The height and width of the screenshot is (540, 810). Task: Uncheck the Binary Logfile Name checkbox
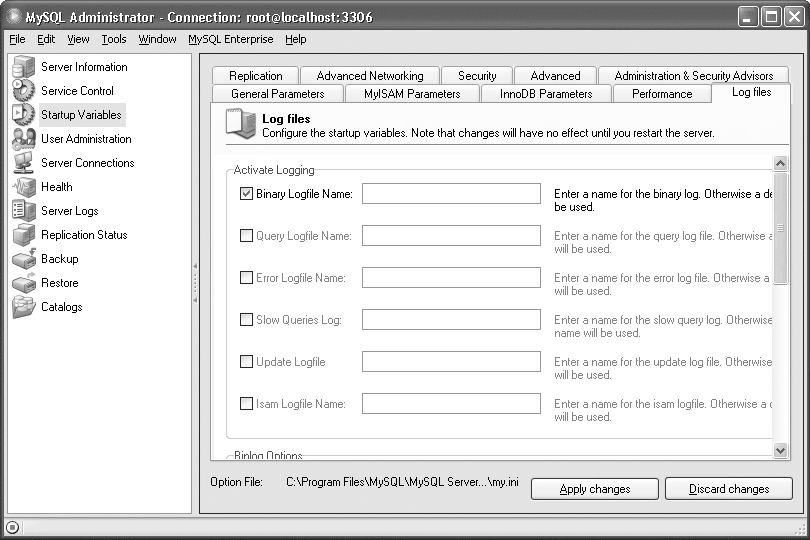coord(246,194)
